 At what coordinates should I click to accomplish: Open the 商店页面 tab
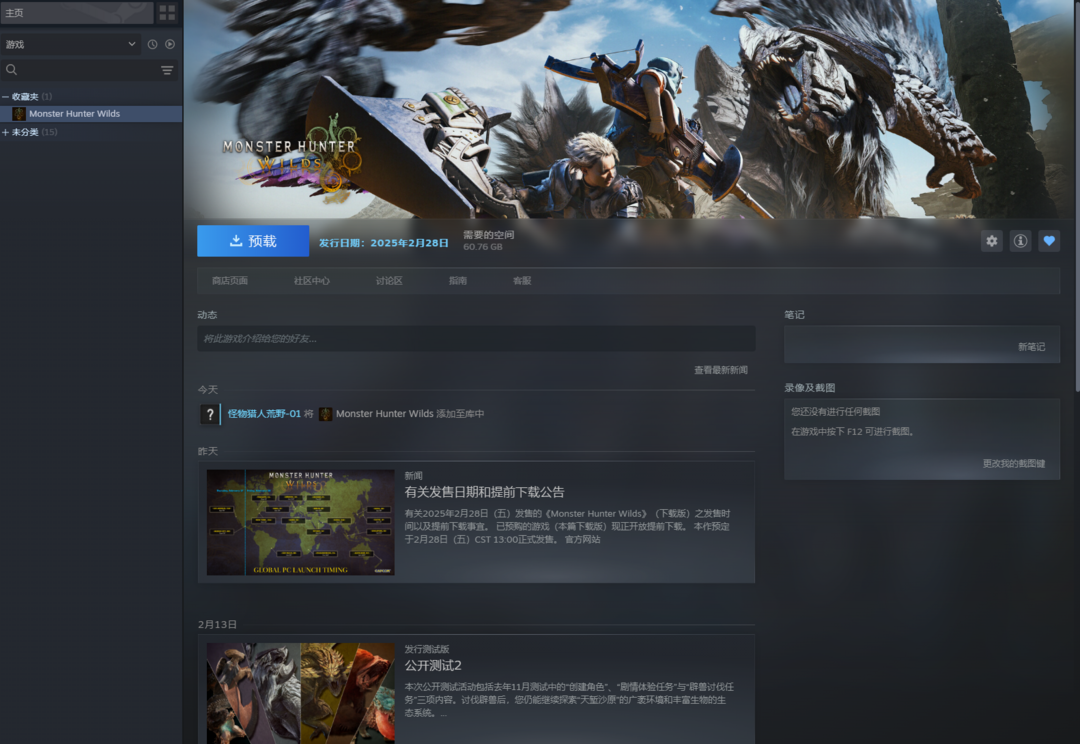pyautogui.click(x=230, y=281)
